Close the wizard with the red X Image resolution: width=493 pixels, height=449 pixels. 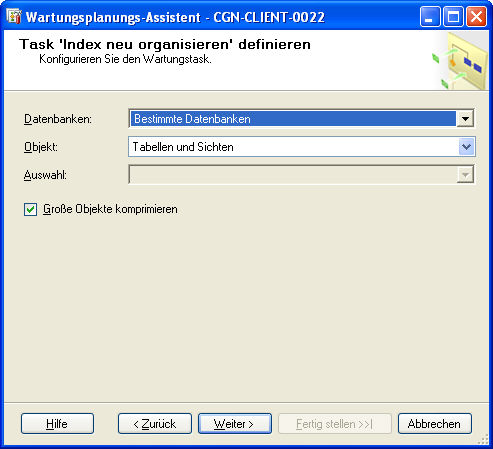[476, 17]
